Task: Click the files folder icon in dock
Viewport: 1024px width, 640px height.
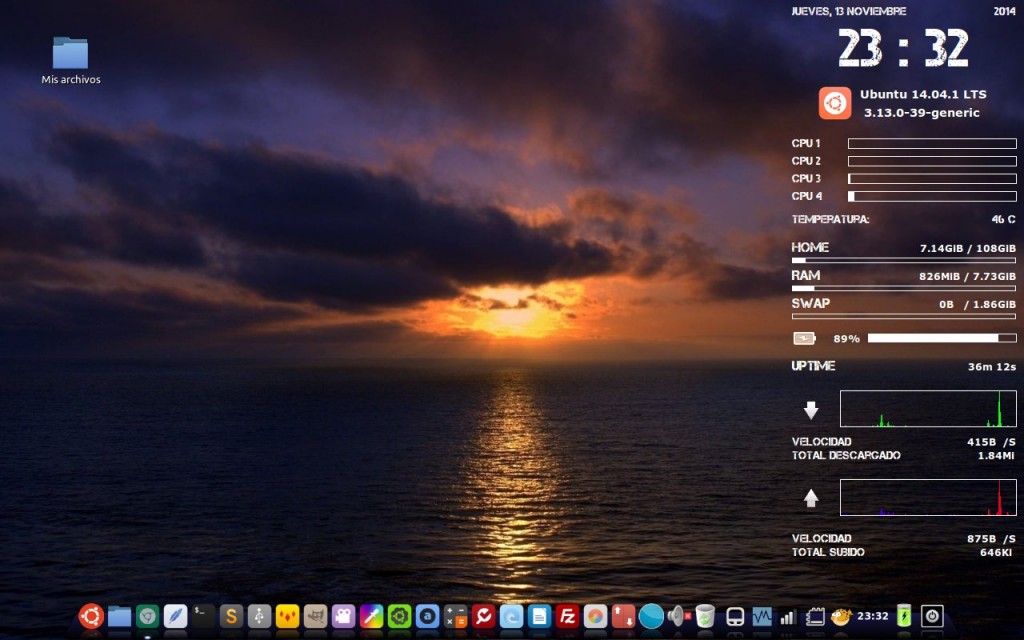Action: pyautogui.click(x=119, y=616)
